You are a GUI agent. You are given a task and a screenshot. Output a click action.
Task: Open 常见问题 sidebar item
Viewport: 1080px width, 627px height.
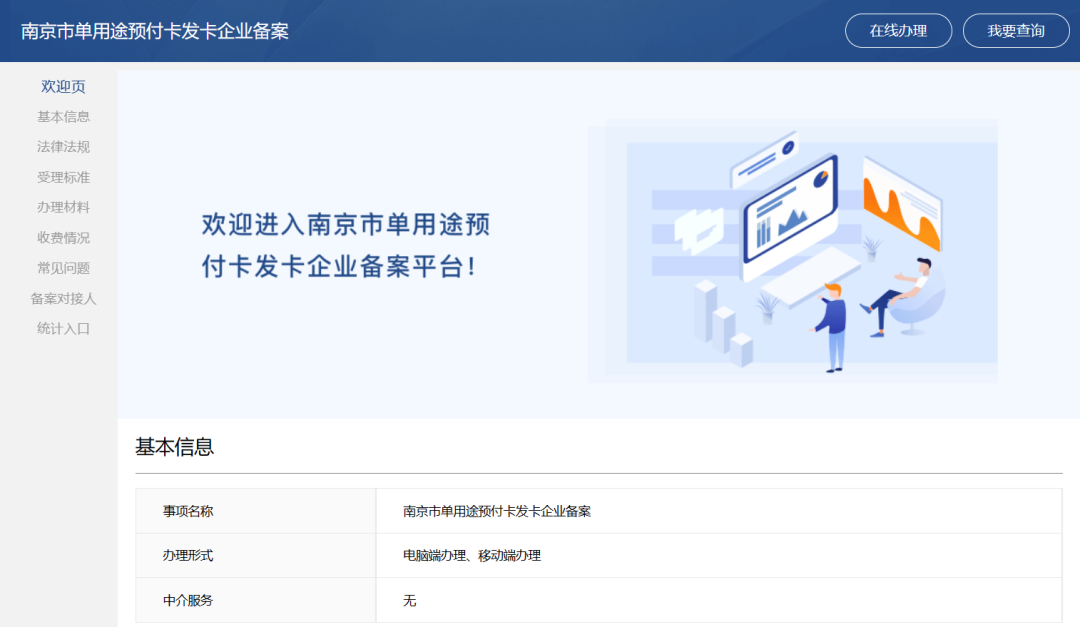[x=63, y=268]
